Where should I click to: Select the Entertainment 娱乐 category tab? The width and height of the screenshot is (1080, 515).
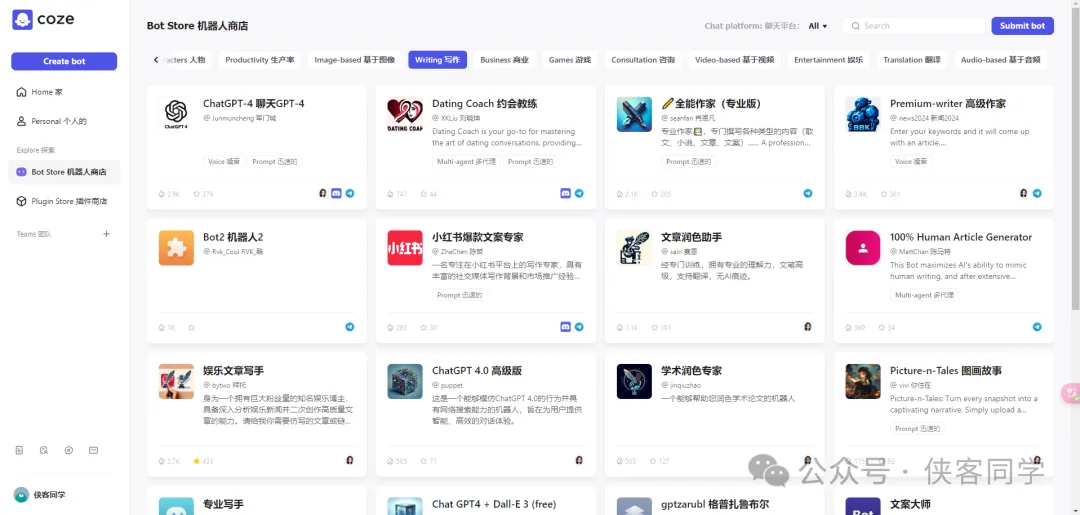(x=829, y=60)
